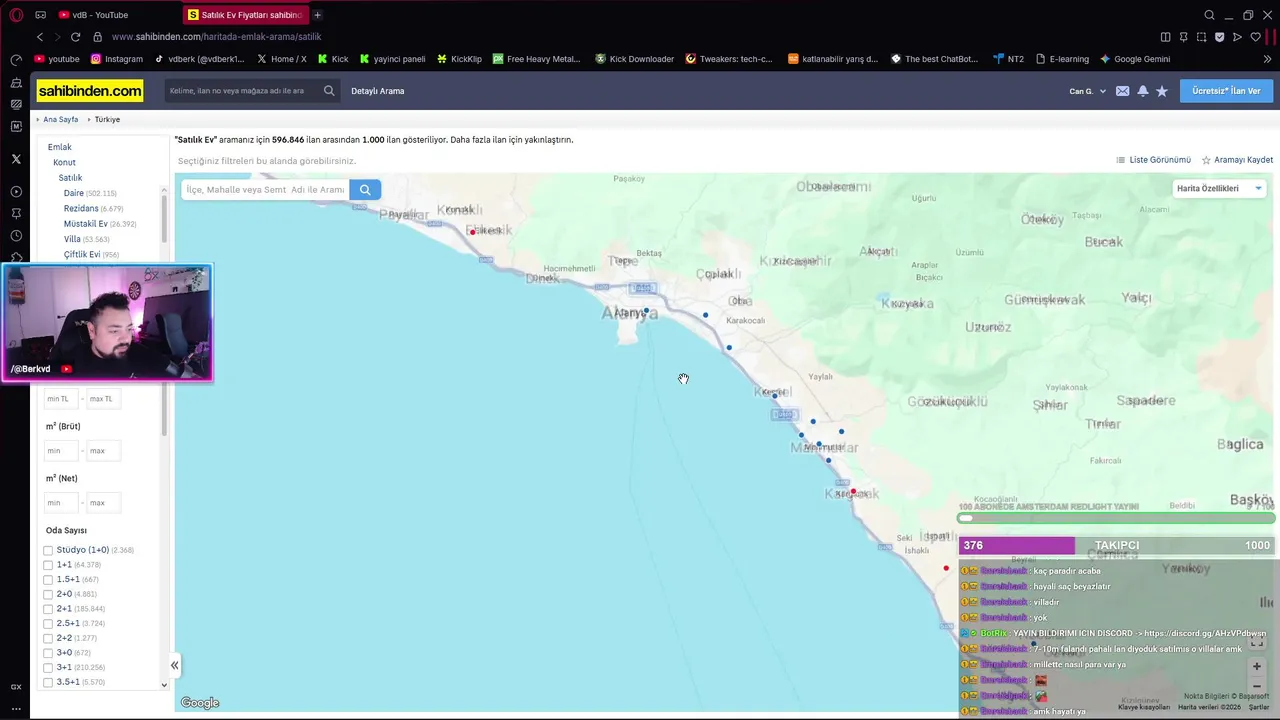Image resolution: width=1280 pixels, height=720 pixels.
Task: Click the browser address bar URL
Action: 217,37
